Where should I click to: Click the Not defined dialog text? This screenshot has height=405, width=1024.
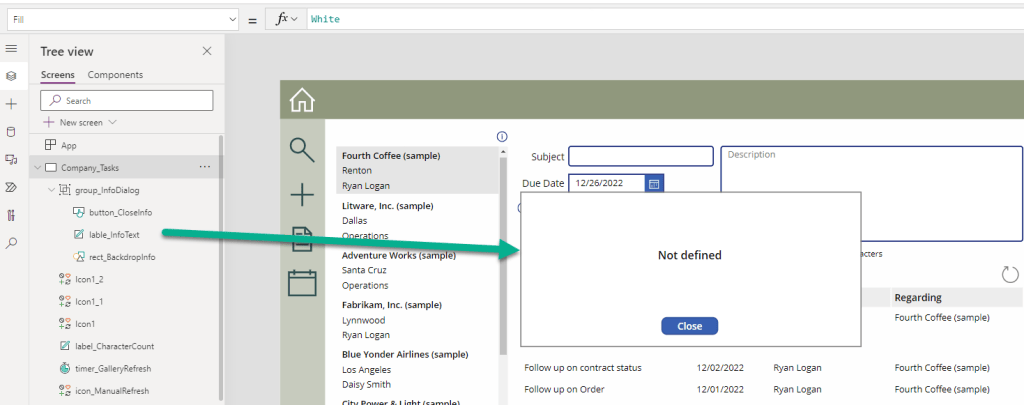(690, 255)
